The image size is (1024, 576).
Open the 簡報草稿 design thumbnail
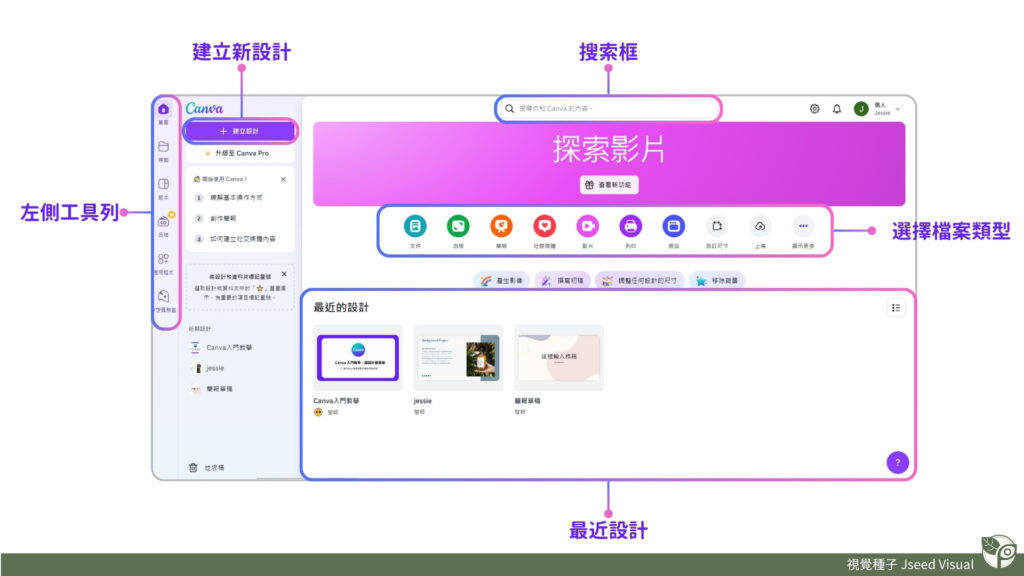[x=559, y=358]
